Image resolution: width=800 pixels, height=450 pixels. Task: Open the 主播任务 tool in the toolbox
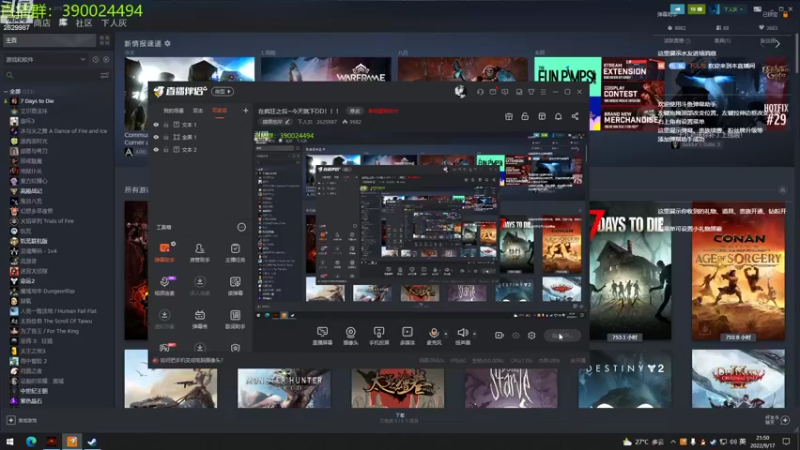235,253
